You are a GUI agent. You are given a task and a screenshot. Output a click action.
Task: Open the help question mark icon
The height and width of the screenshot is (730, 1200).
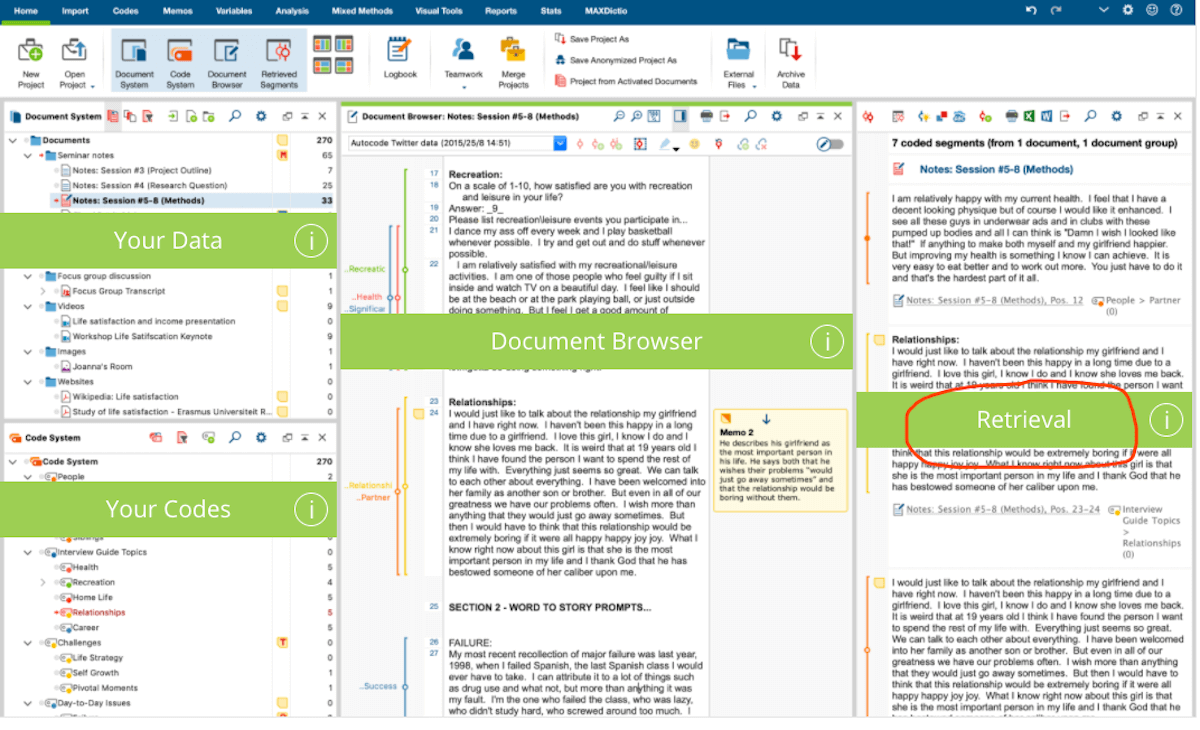(1176, 10)
